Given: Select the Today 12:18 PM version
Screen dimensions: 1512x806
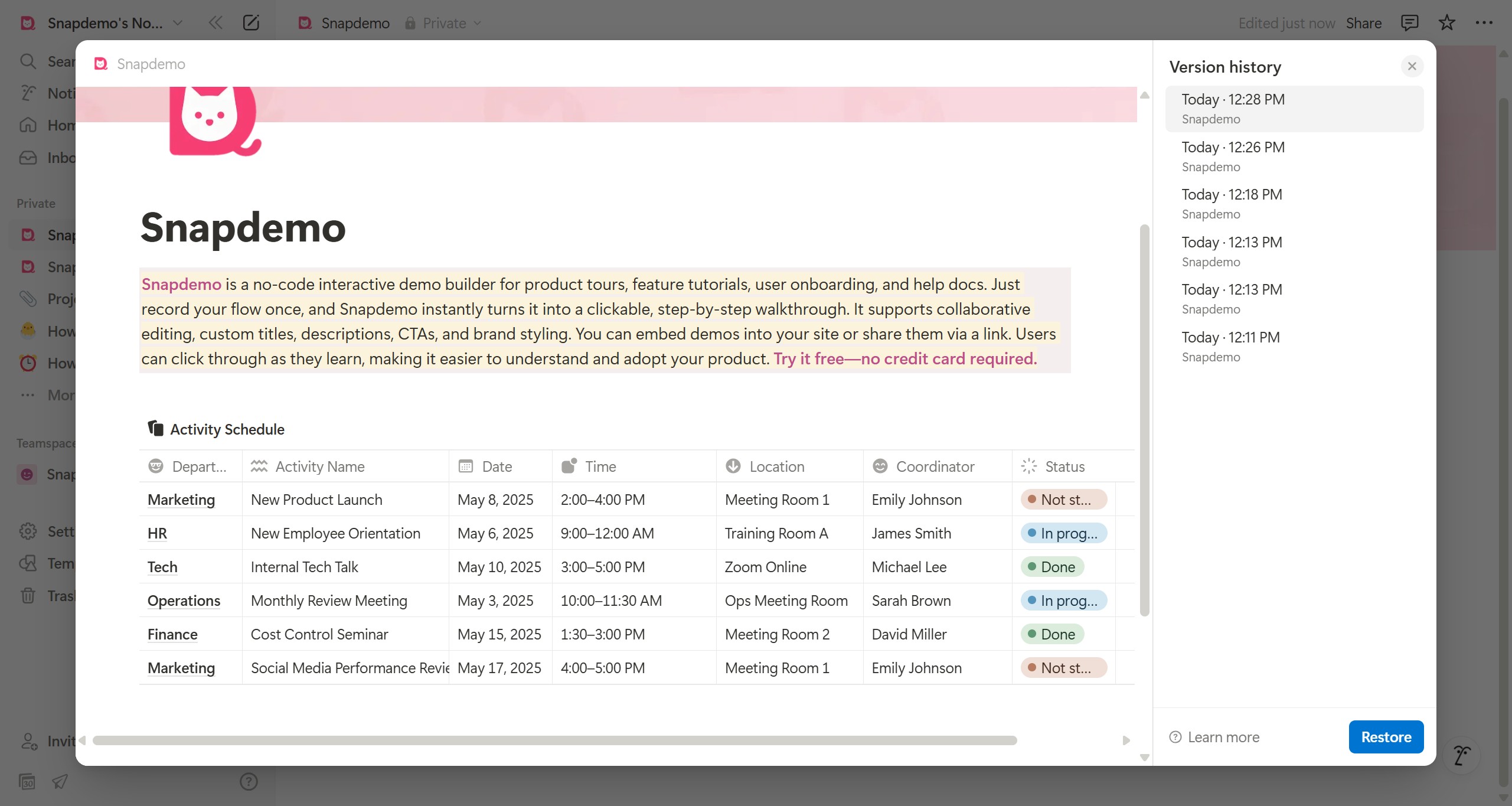Looking at the screenshot, I should [x=1294, y=204].
